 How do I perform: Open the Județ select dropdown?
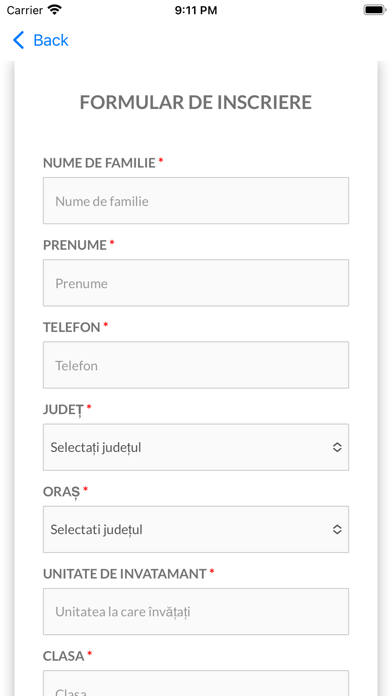(x=196, y=447)
